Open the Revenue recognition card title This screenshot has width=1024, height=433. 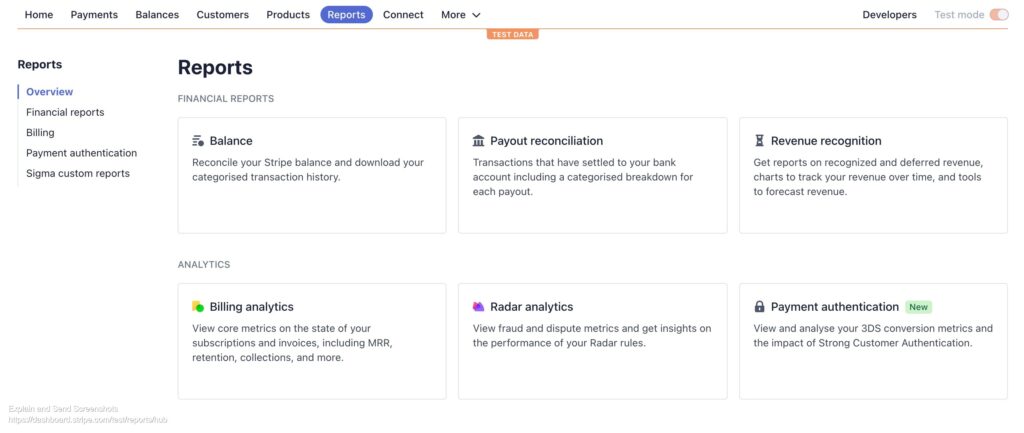(826, 141)
